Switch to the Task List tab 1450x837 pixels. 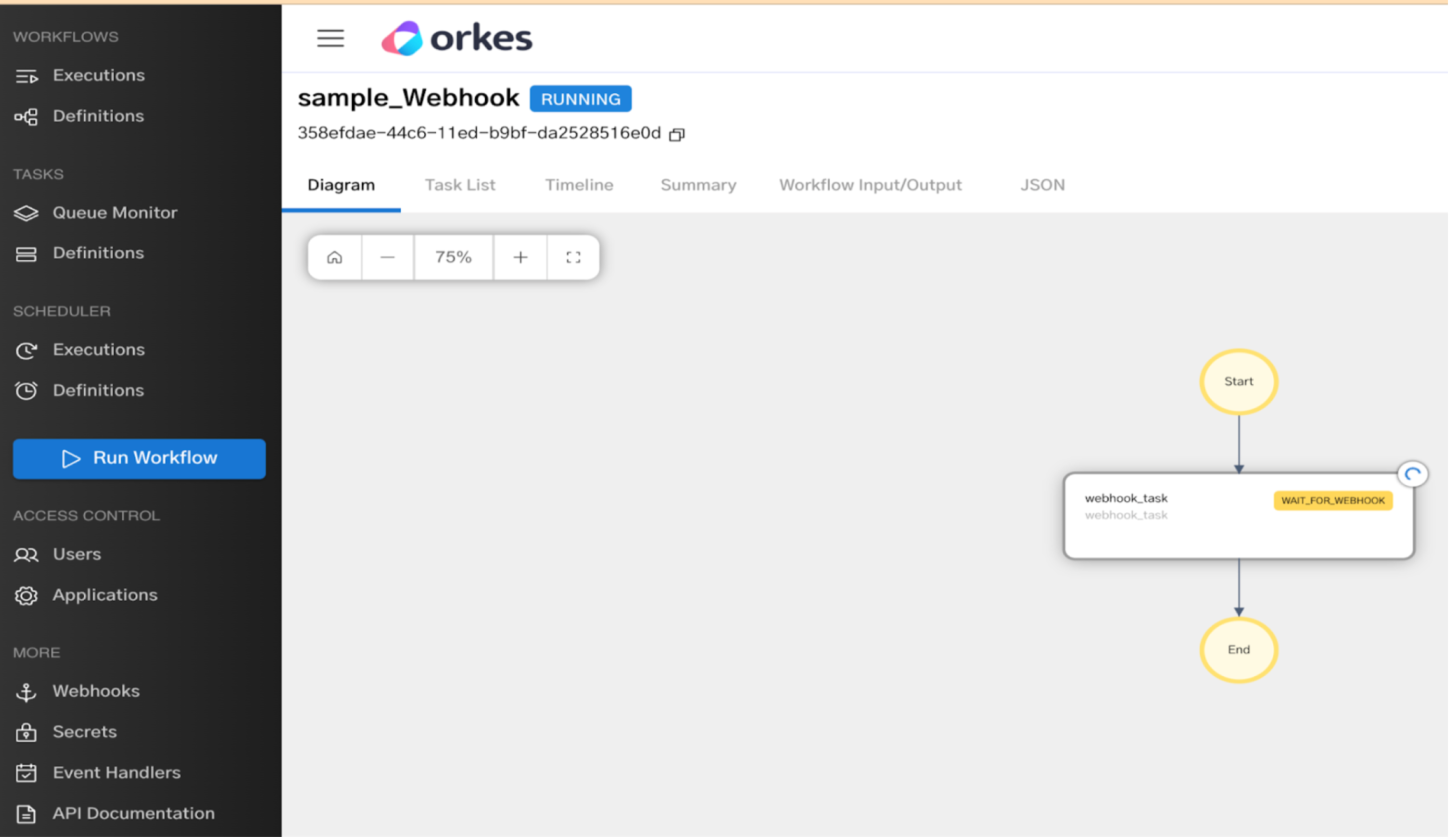click(x=460, y=185)
